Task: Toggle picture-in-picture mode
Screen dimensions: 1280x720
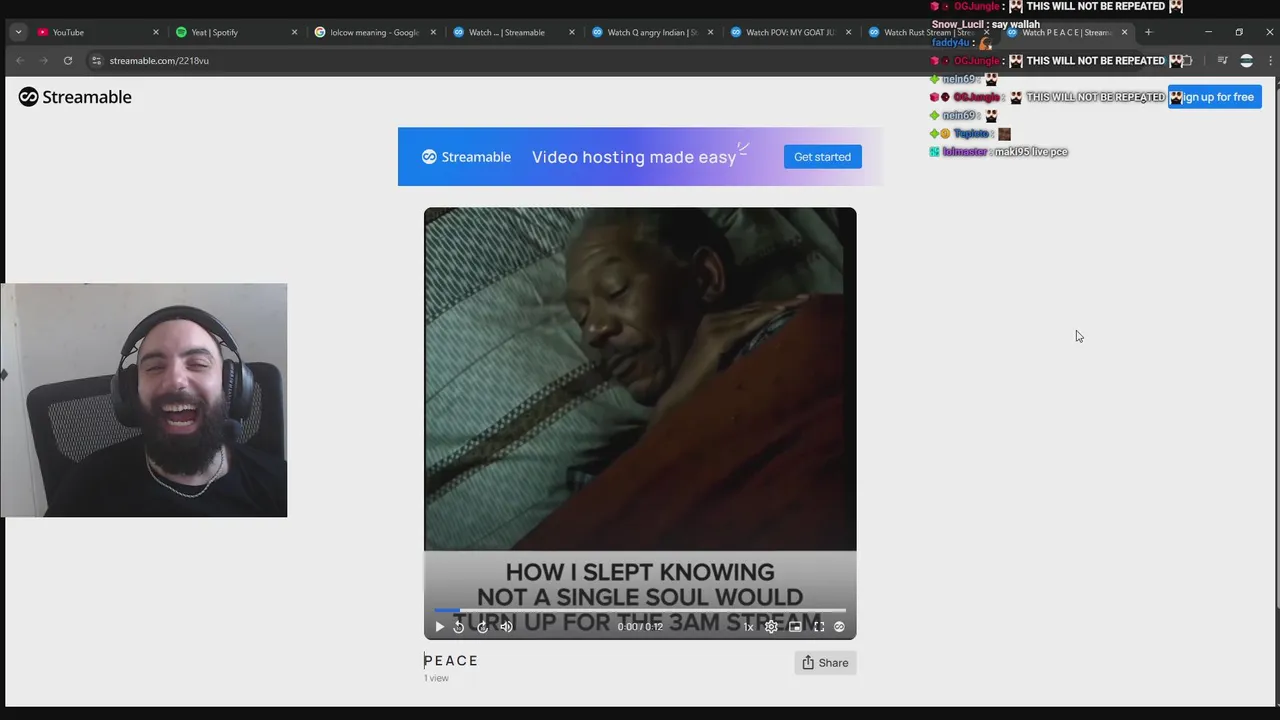Action: (x=795, y=627)
